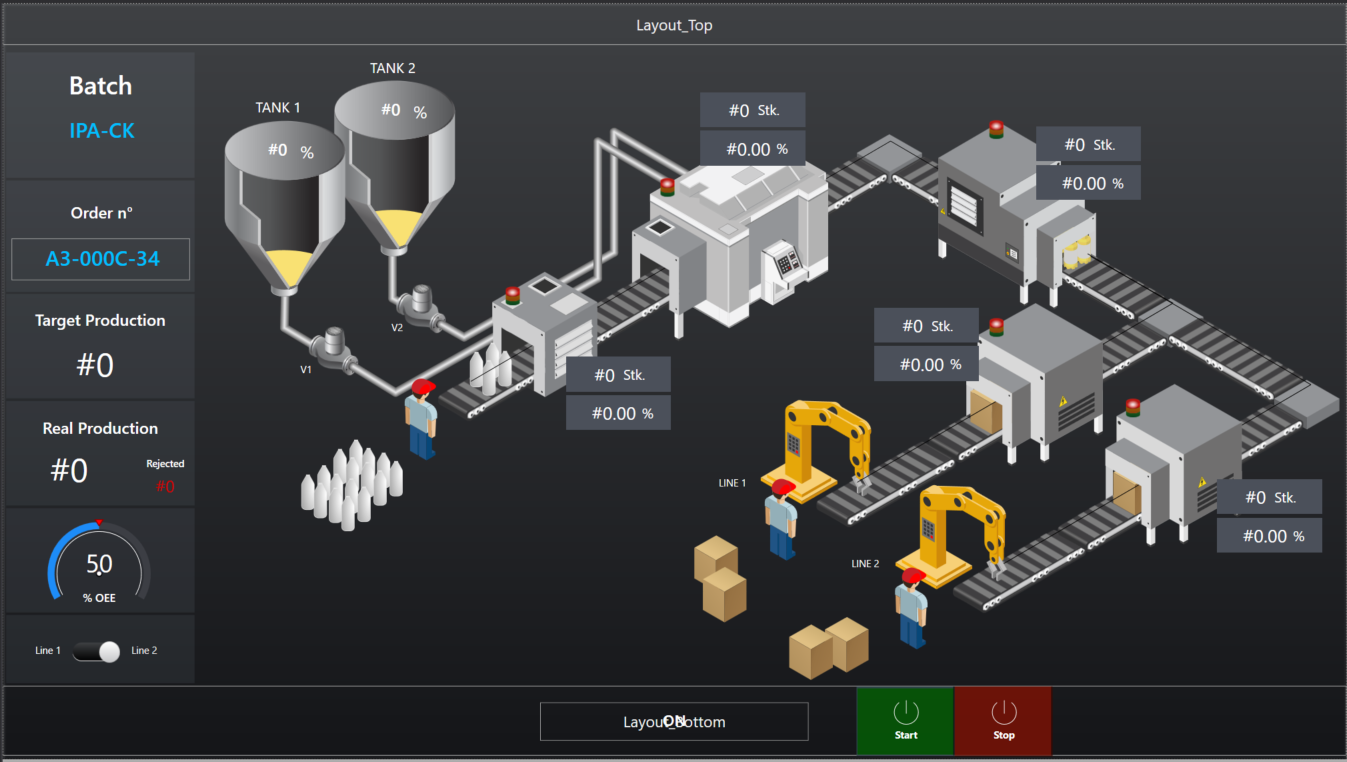1347x762 pixels.
Task: Click the dark oven machine at the top right
Action: coord(1015,215)
